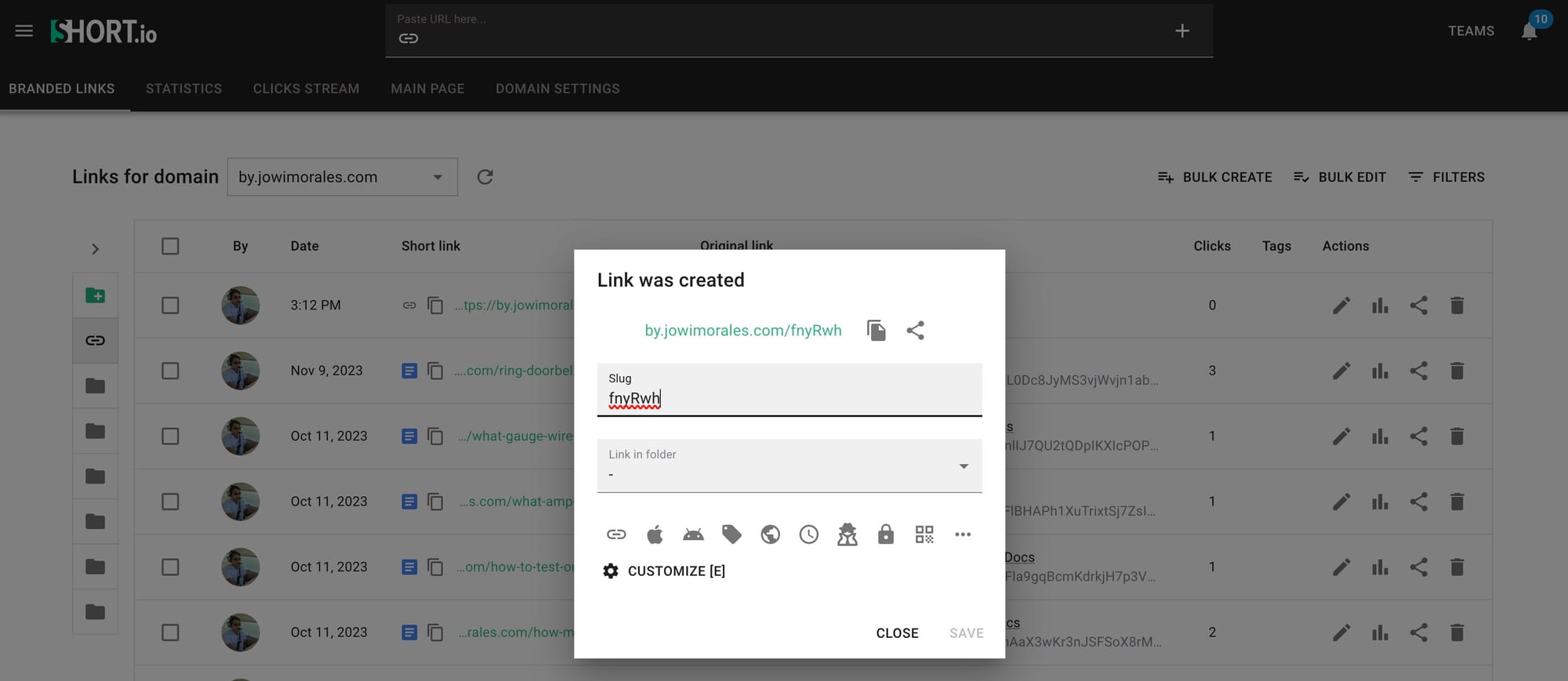Open the lock password-protection option
The width and height of the screenshot is (1568, 681).
coord(886,534)
